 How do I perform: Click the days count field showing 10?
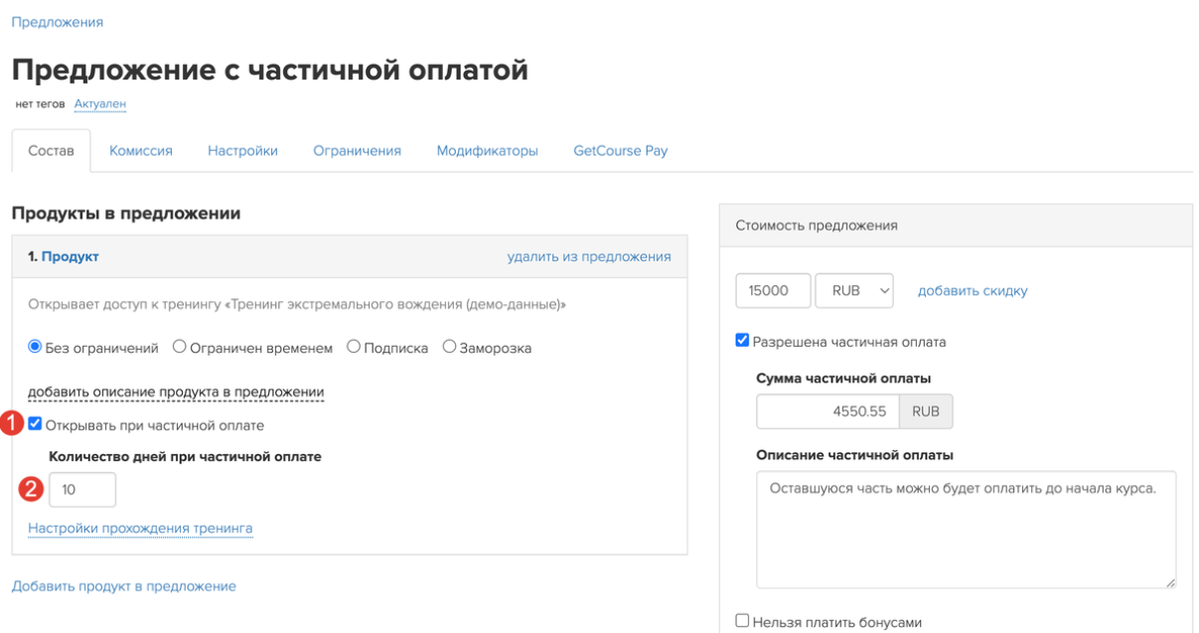83,489
